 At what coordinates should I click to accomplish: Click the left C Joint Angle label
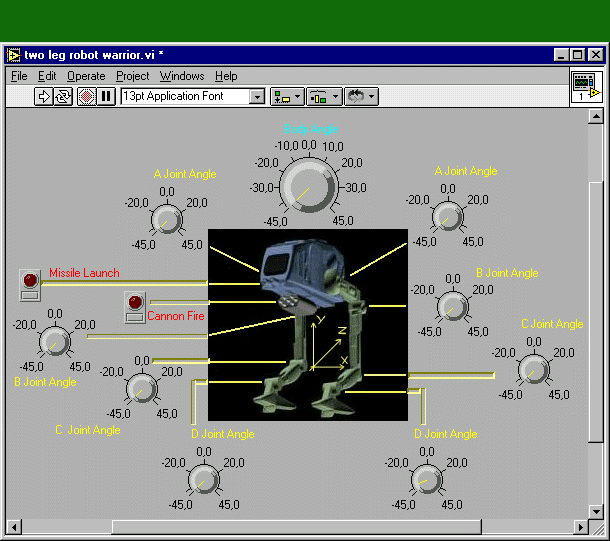[88, 430]
